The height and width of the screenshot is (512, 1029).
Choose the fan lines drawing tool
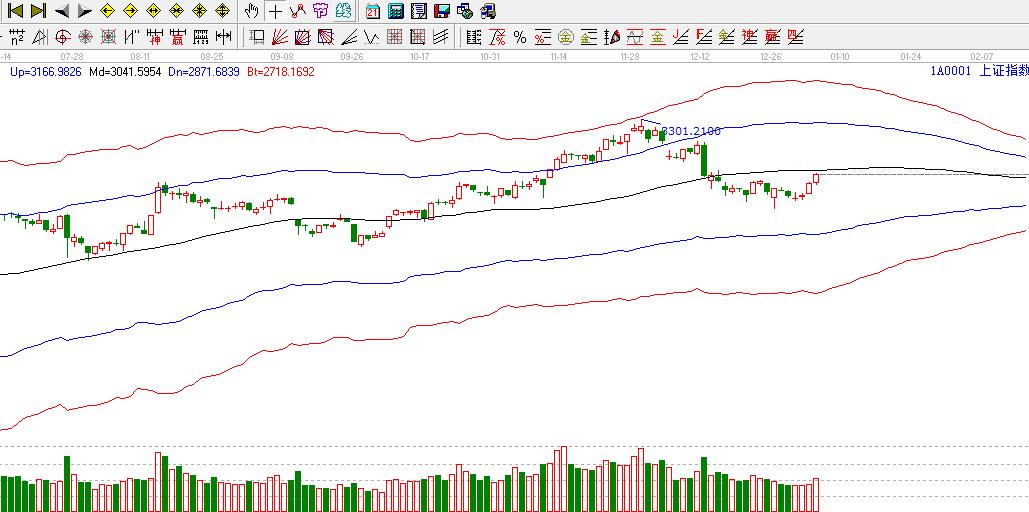[x=280, y=37]
